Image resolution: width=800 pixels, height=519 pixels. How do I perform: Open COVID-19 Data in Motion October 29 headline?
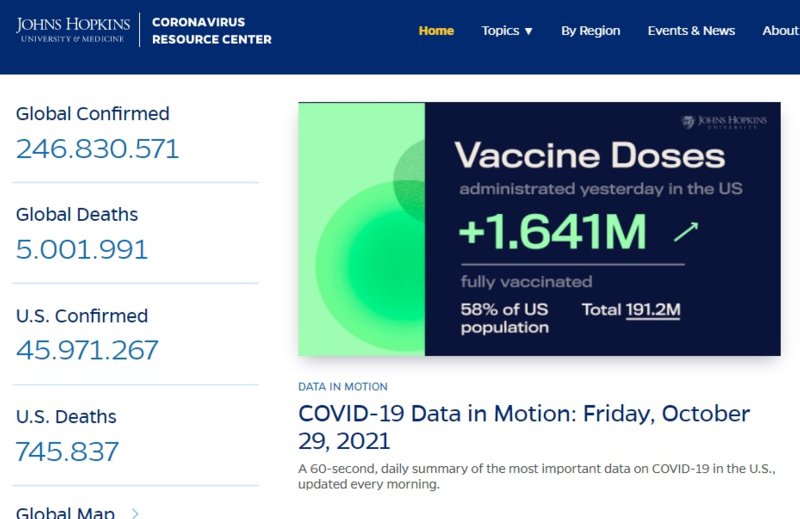524,427
